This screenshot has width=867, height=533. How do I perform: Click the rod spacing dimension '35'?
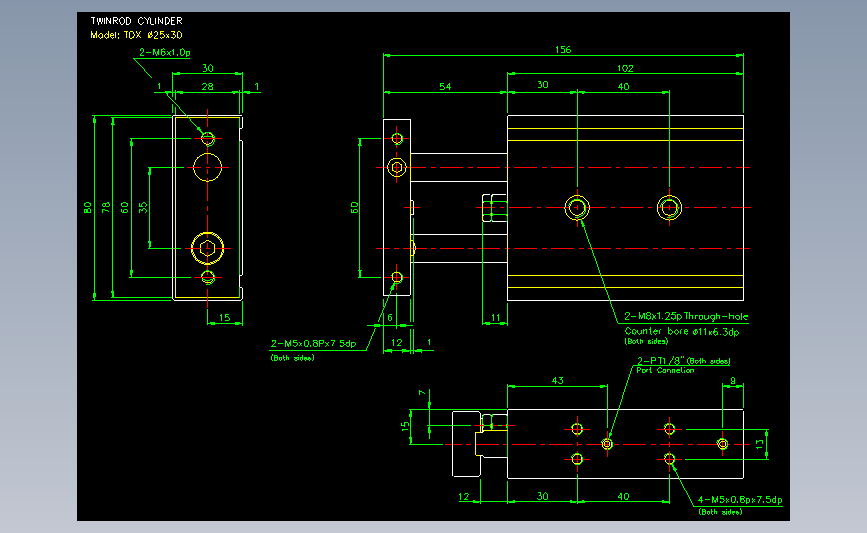143,208
